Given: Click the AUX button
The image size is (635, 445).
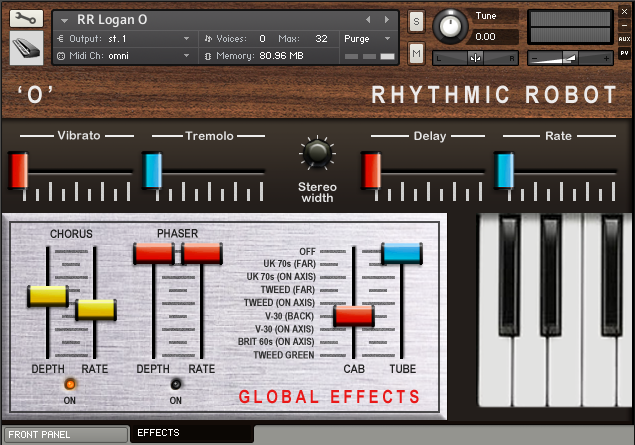Looking at the screenshot, I should pos(624,39).
